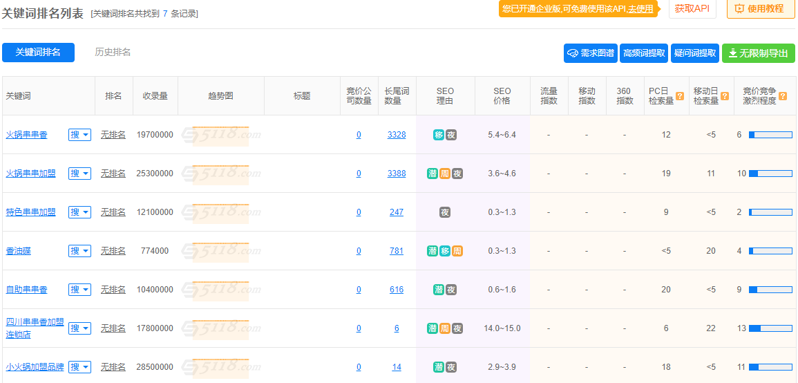Click long-tail count 247 link
This screenshot has height=383, width=798.
(396, 212)
